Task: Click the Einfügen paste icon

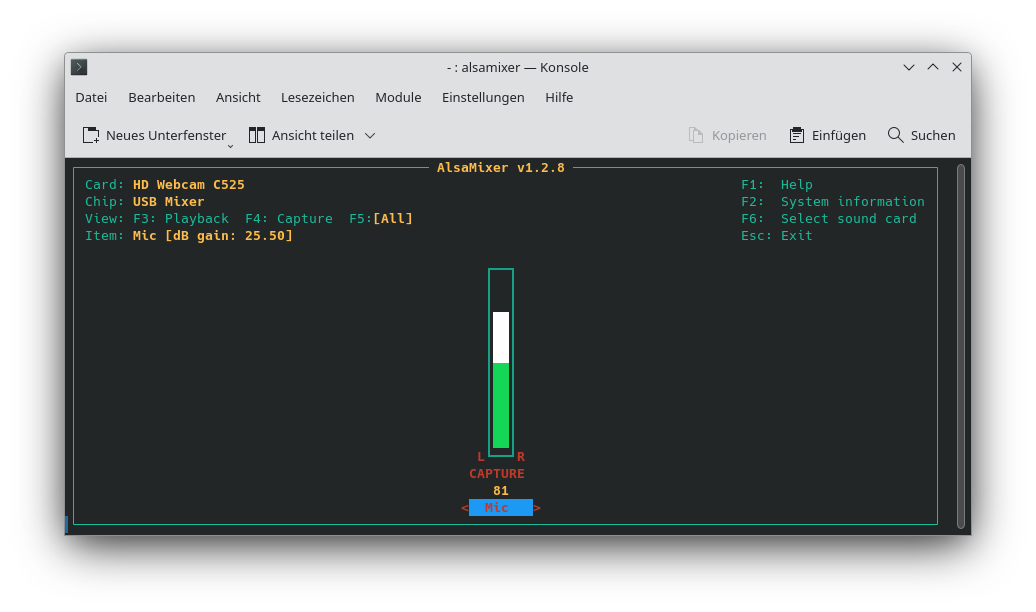Action: pos(796,134)
